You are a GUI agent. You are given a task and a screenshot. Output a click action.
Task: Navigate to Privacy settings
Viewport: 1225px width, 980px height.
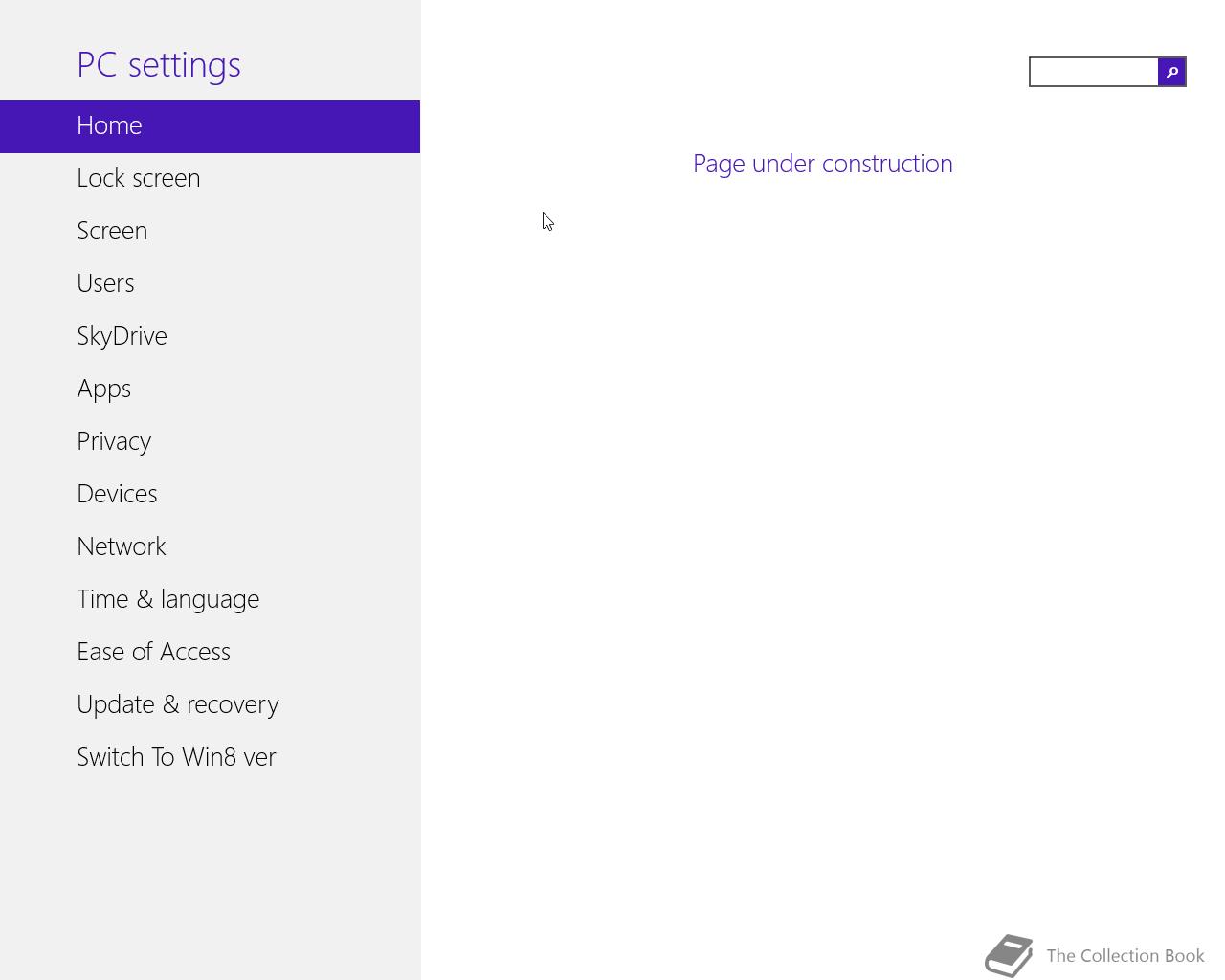[x=114, y=441]
